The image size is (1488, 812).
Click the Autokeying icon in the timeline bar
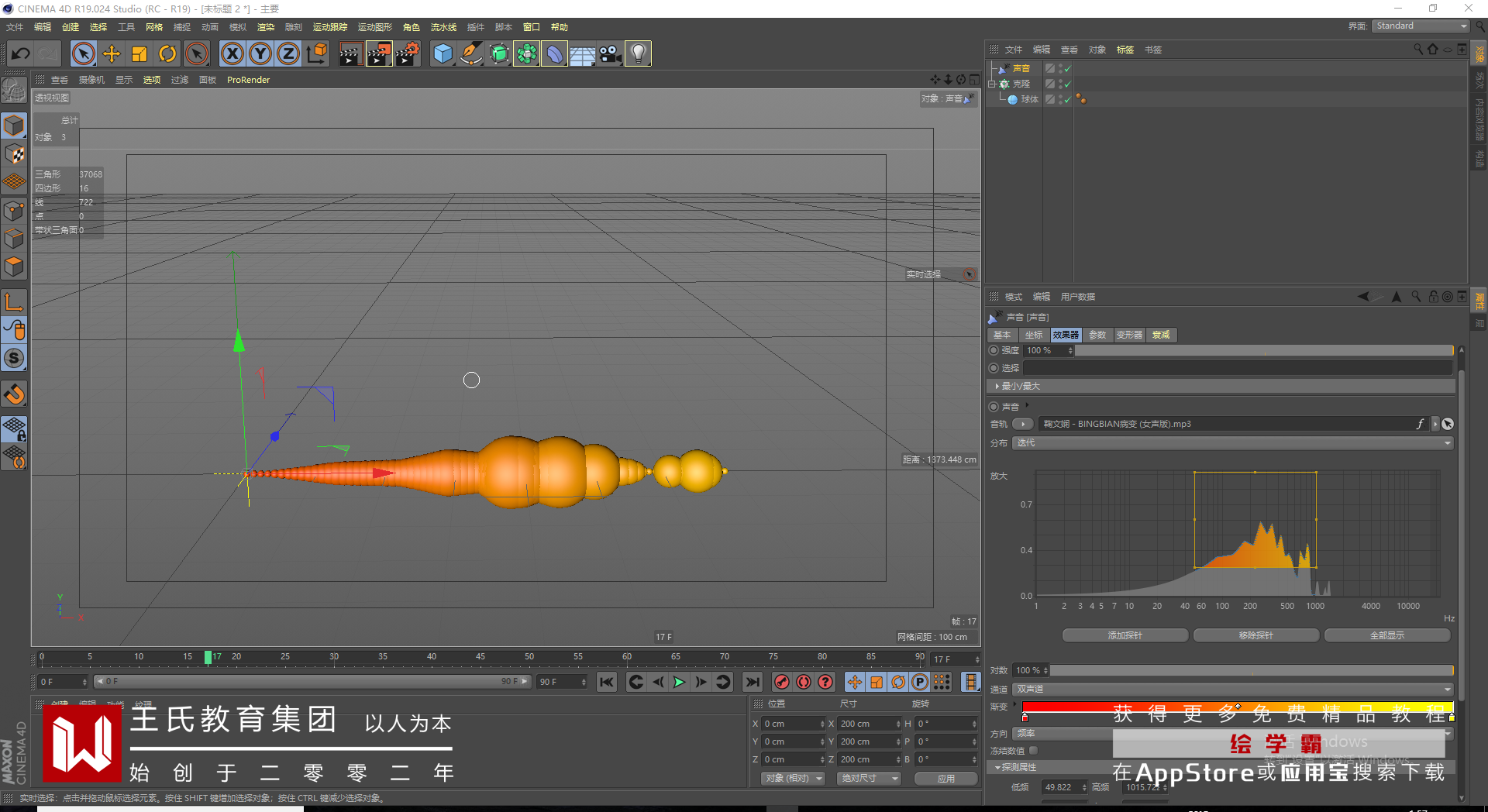[804, 682]
